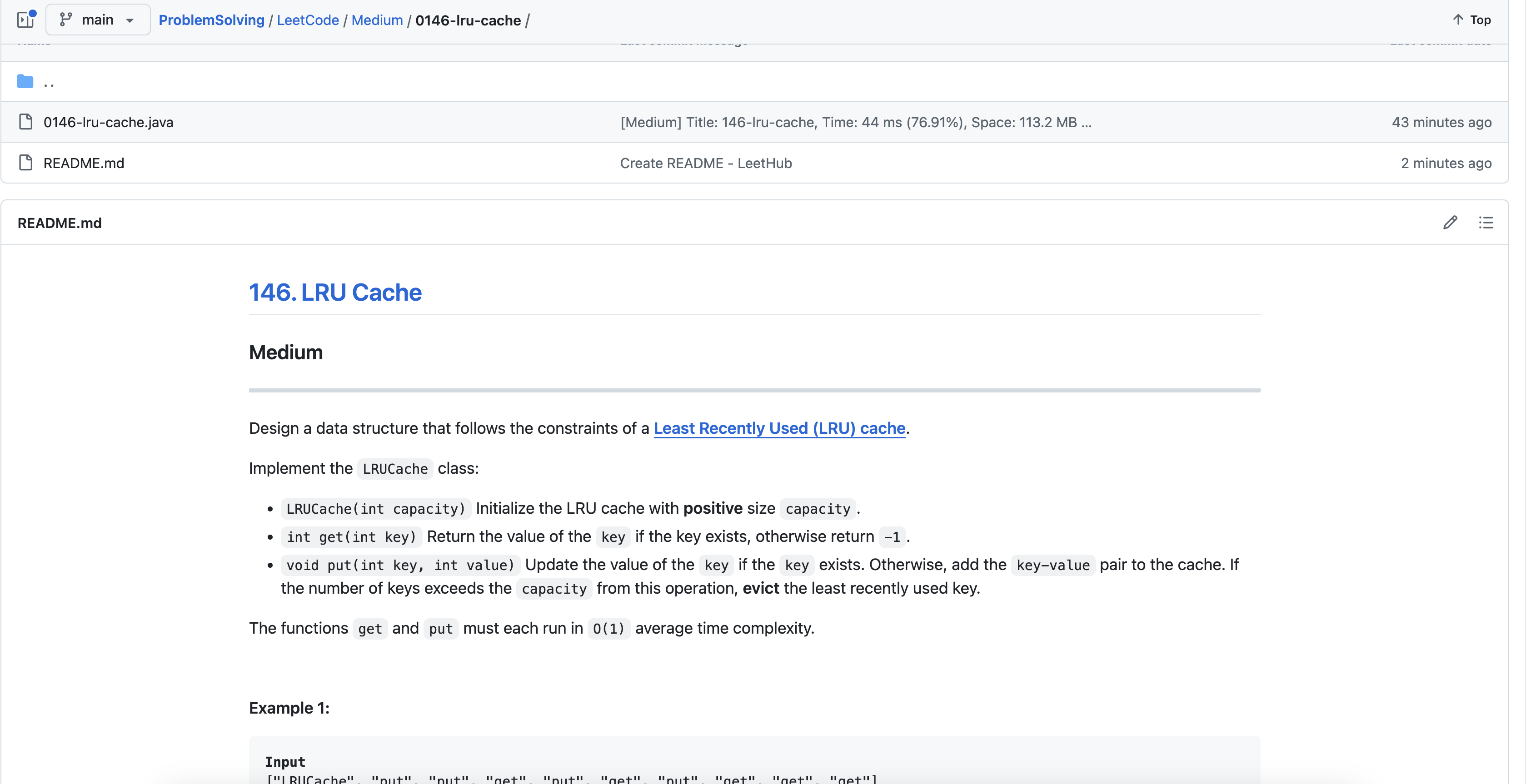Screen dimensions: 1526x784
Task: Open the Medium breadcrumb folder
Action: tap(377, 20)
